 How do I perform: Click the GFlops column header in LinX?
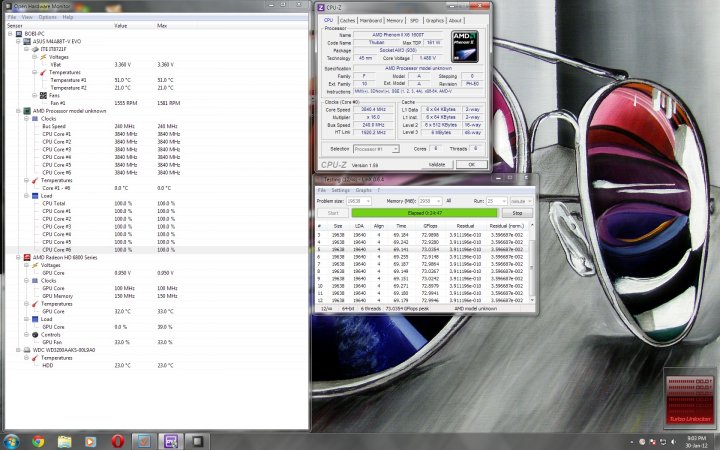coord(430,226)
